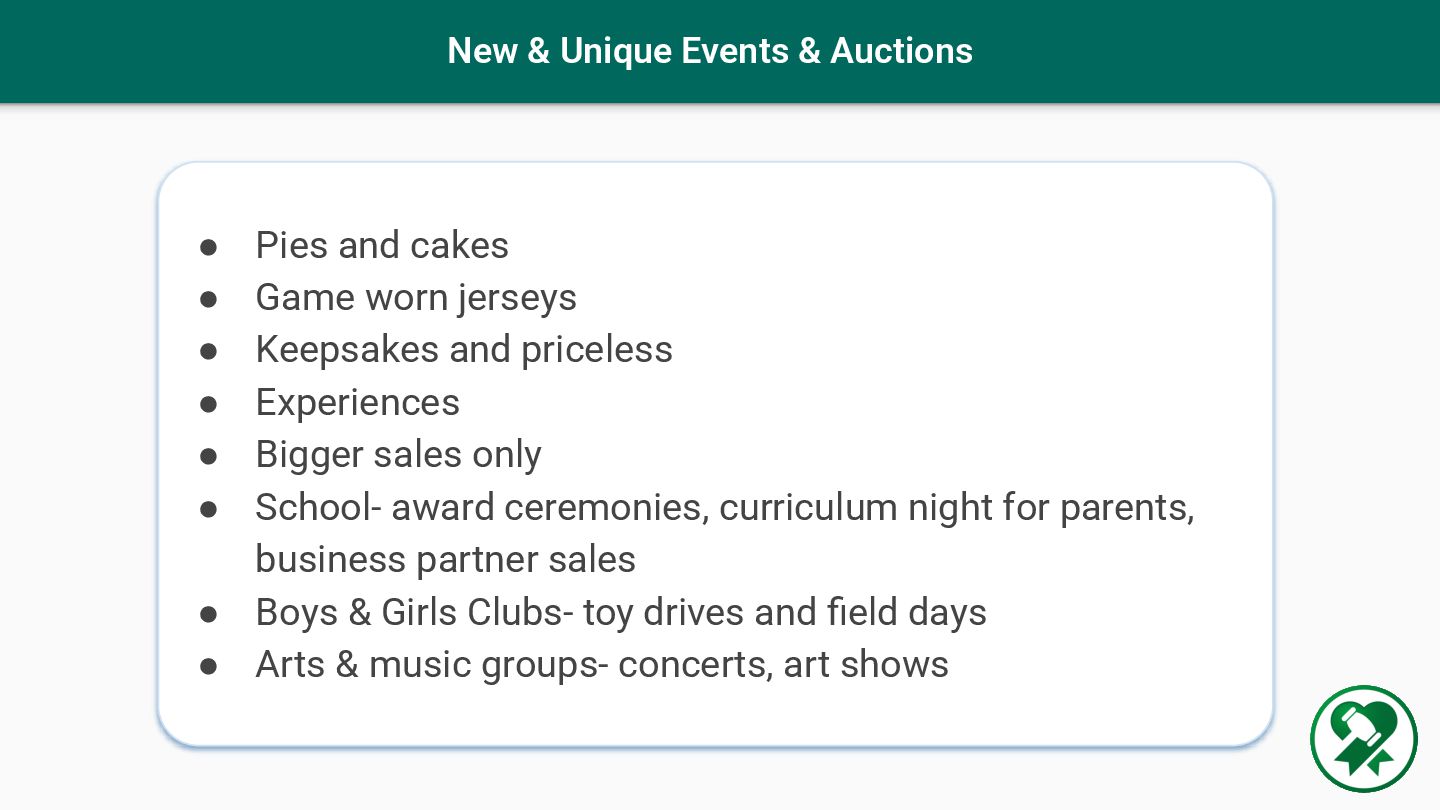
Task: Click the School- award ceremonies line
Action: click(725, 508)
